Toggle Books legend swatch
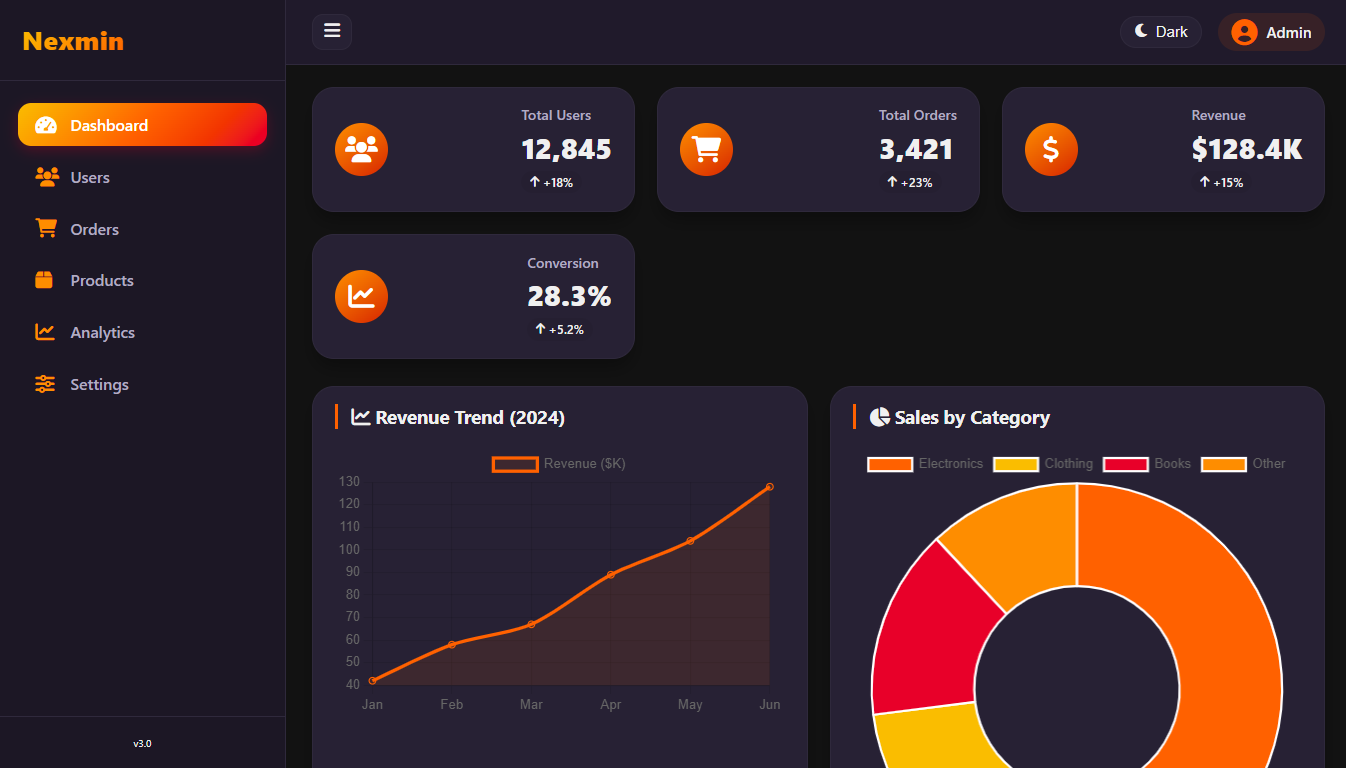The height and width of the screenshot is (768, 1346). [x=1125, y=464]
